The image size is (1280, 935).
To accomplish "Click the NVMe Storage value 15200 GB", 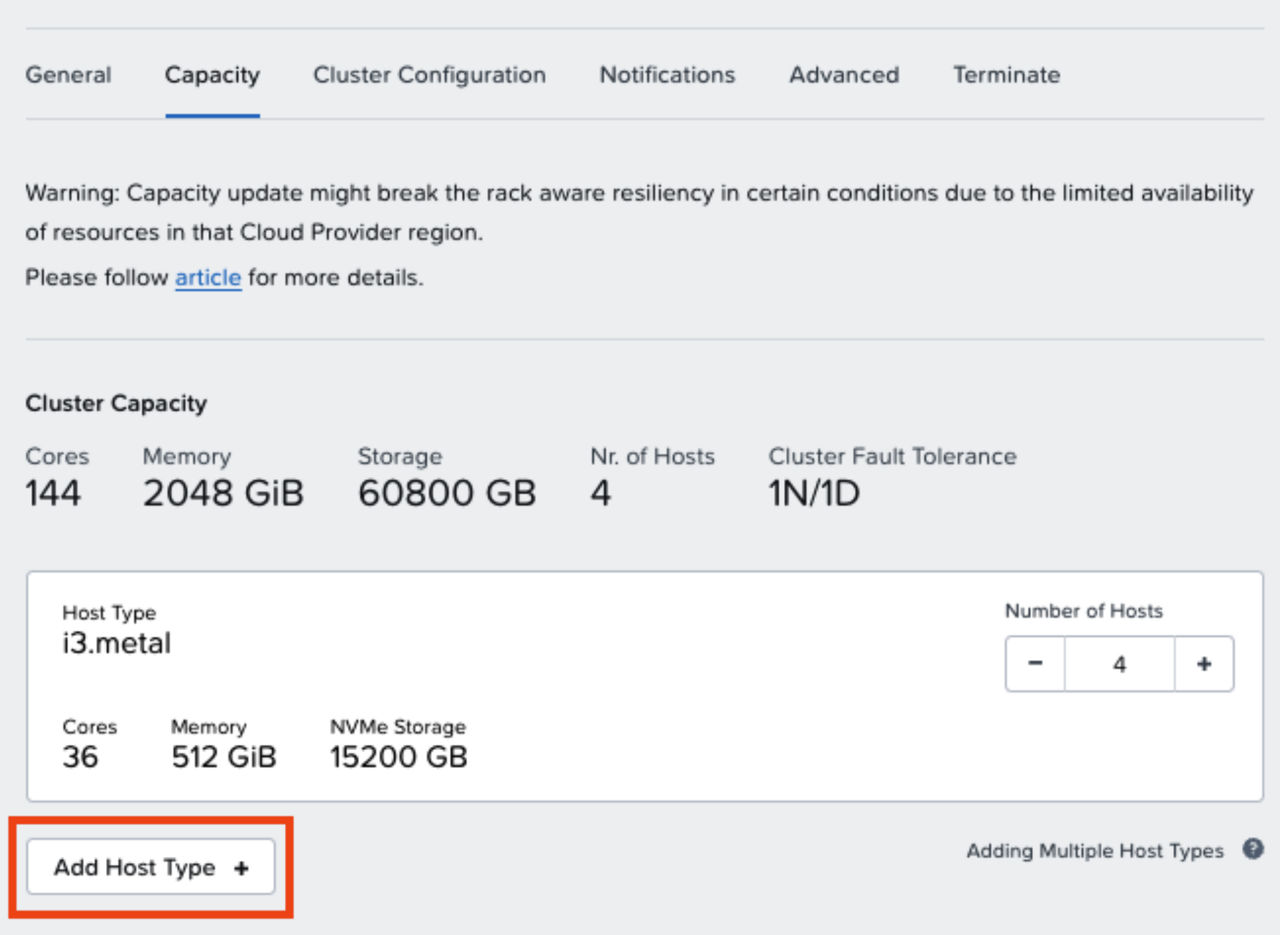I will 399,757.
